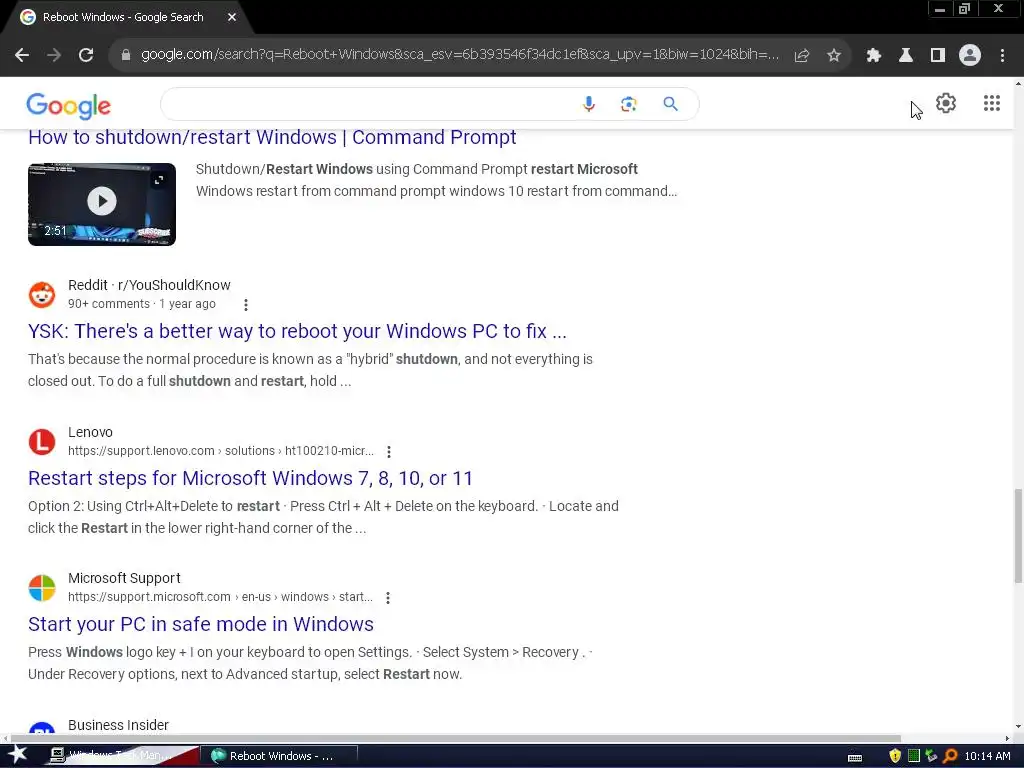Open the Extensions puzzle icon

click(874, 56)
